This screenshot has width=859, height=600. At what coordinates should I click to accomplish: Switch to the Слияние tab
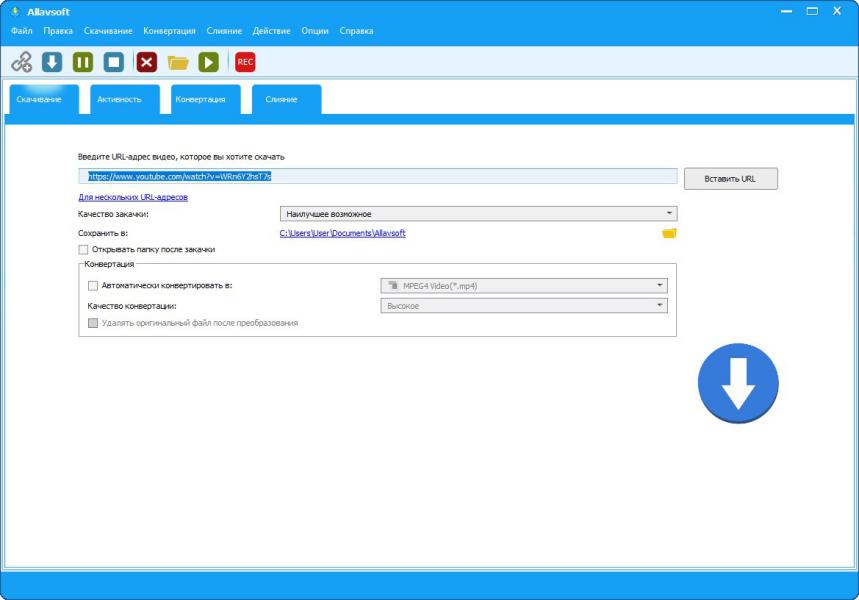pyautogui.click(x=287, y=99)
